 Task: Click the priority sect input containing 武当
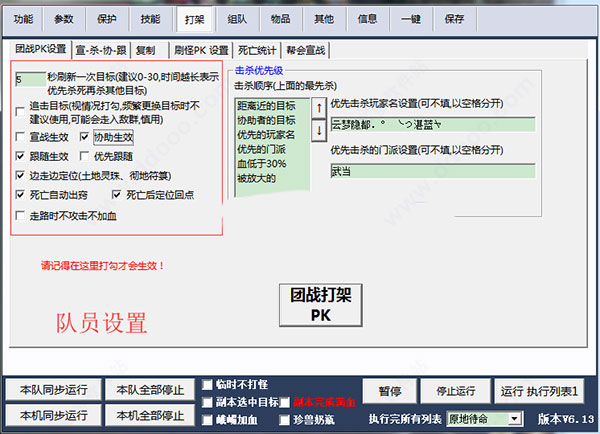pyautogui.click(x=433, y=171)
